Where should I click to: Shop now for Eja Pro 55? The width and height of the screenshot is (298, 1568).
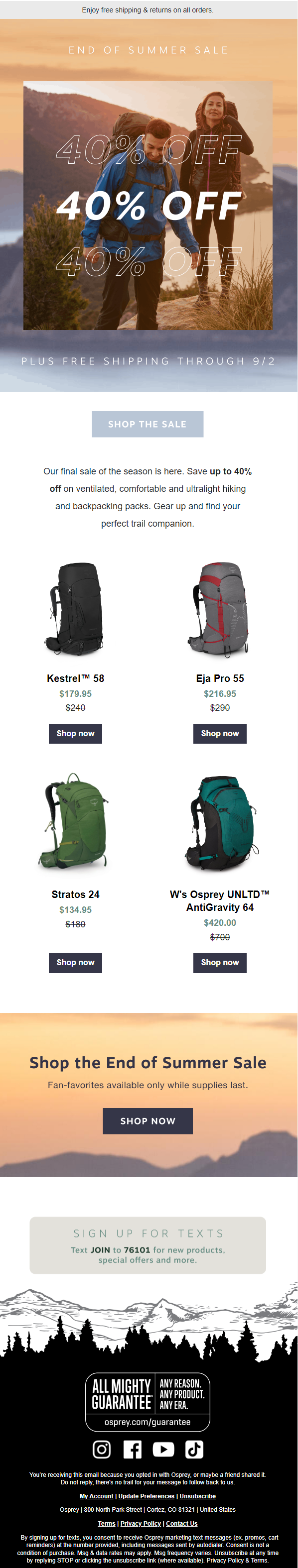coord(220,734)
